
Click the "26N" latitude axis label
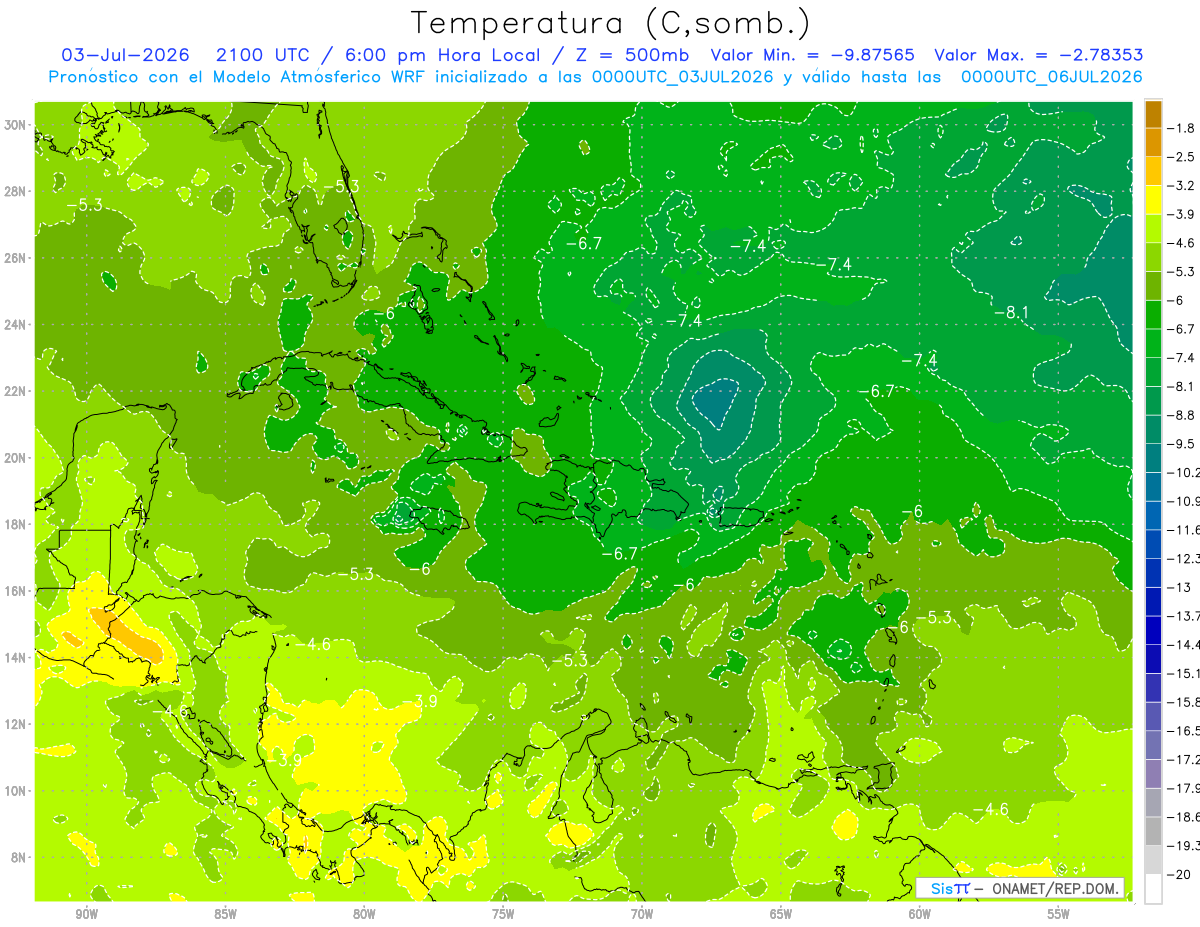[15, 257]
